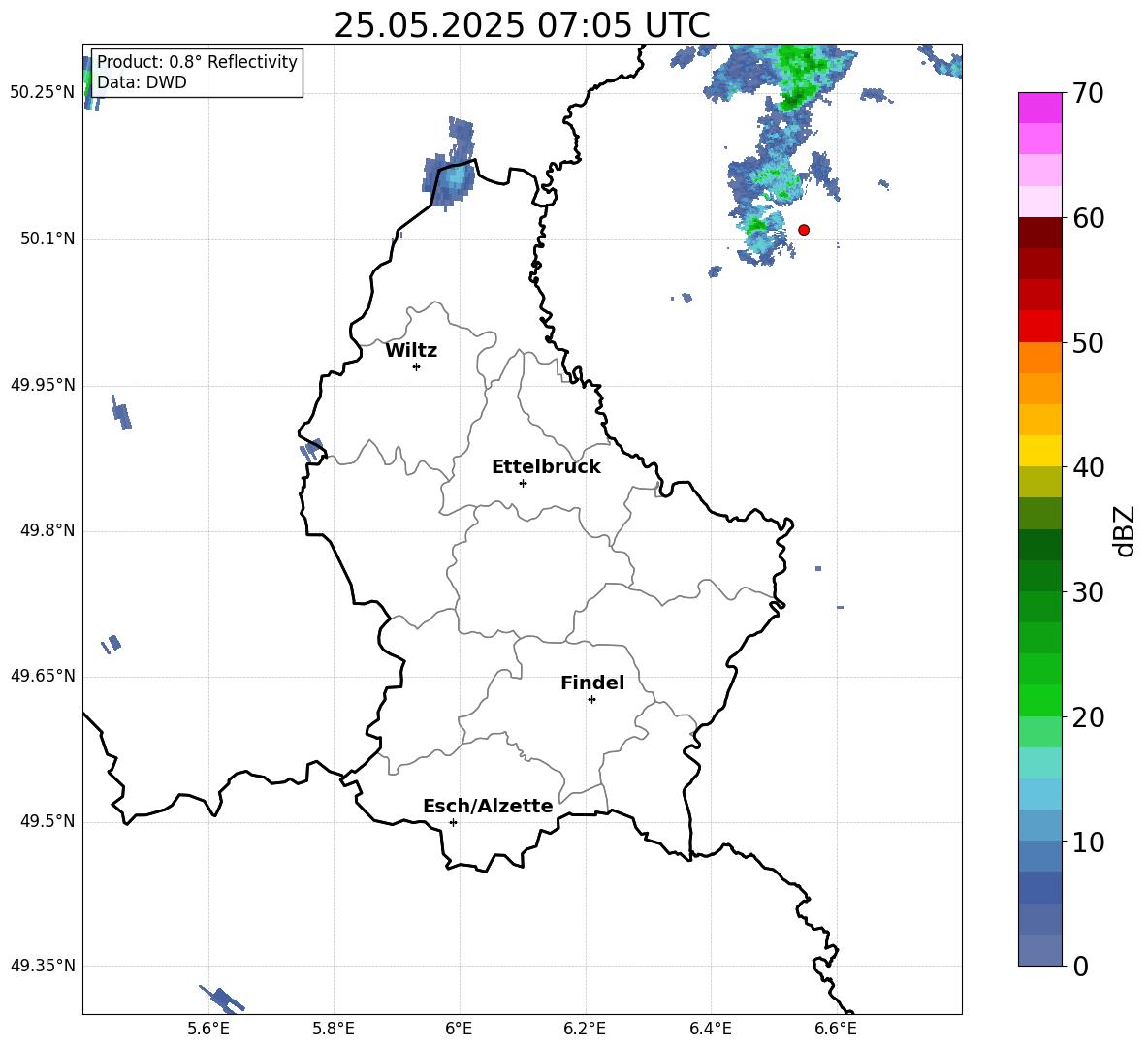Click the Esch/Alzette city label
The image size is (1148, 1048).
tap(488, 806)
